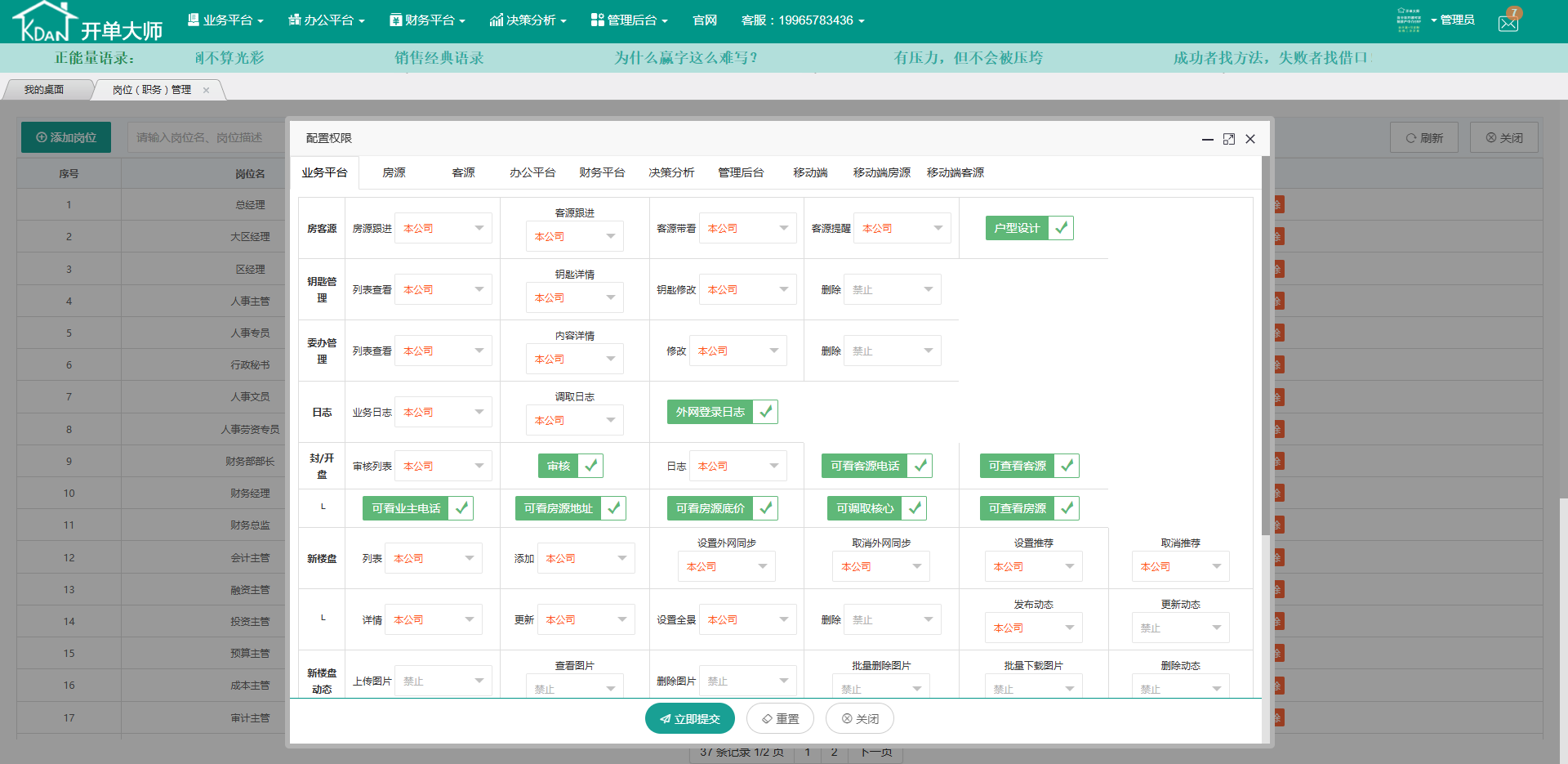Open the top navigation 管理后台 menu

click(x=629, y=20)
